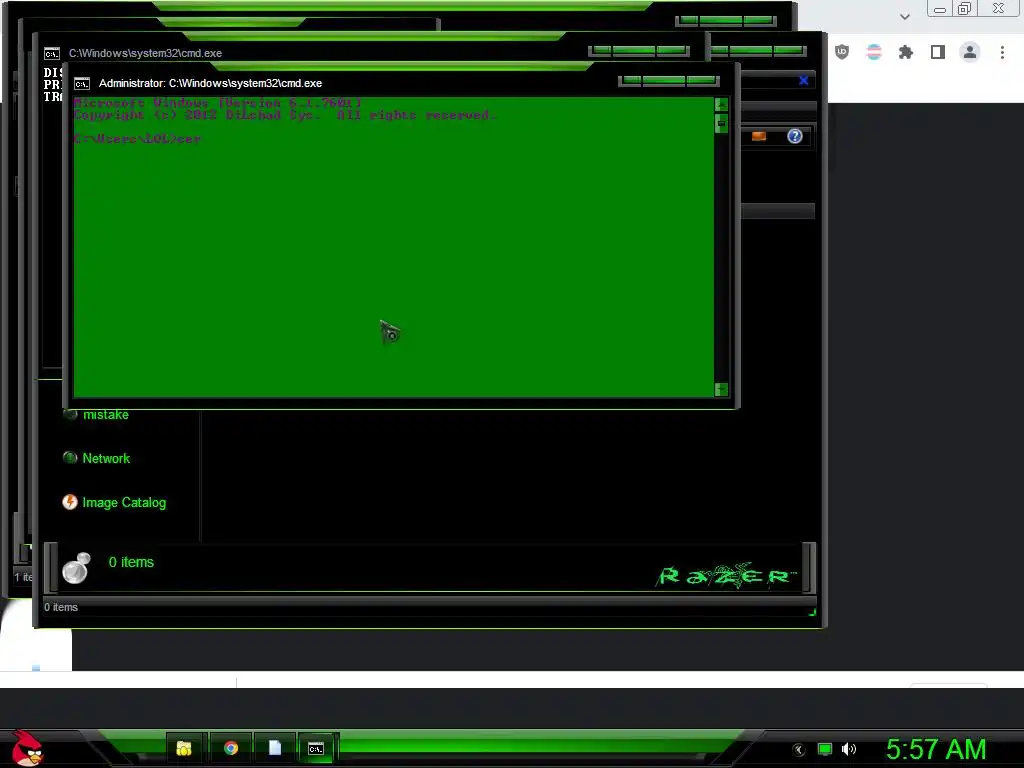Open the volume speaker tray icon
Image resolution: width=1024 pixels, height=768 pixels.
pos(849,749)
